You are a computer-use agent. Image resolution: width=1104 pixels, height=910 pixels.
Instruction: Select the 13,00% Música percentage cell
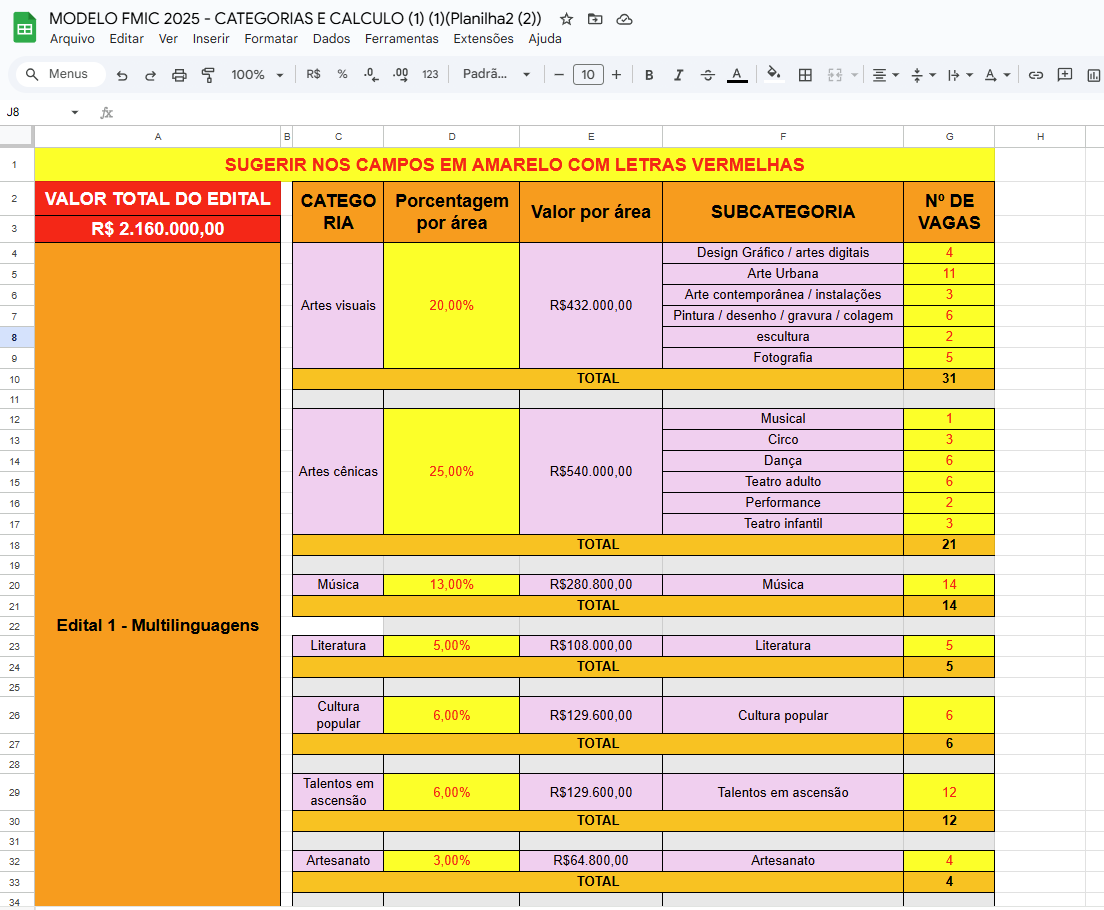click(x=451, y=585)
